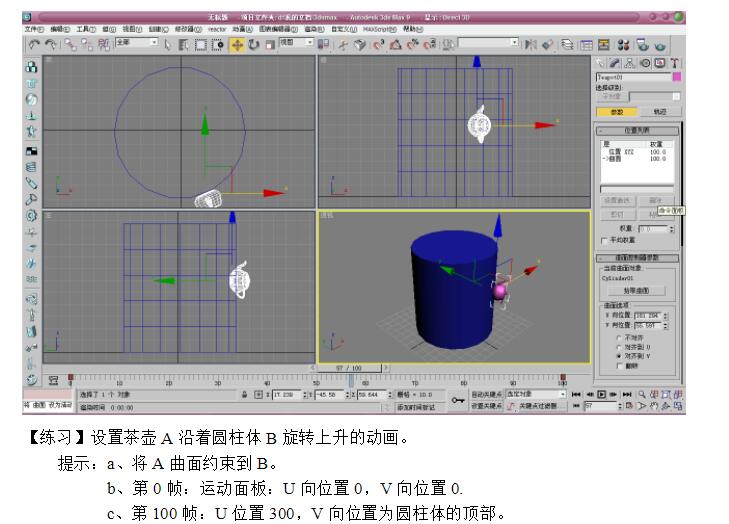The width and height of the screenshot is (729, 524).
Task: Select the 不对齐 (No Alignment) radio button
Action: (x=617, y=338)
